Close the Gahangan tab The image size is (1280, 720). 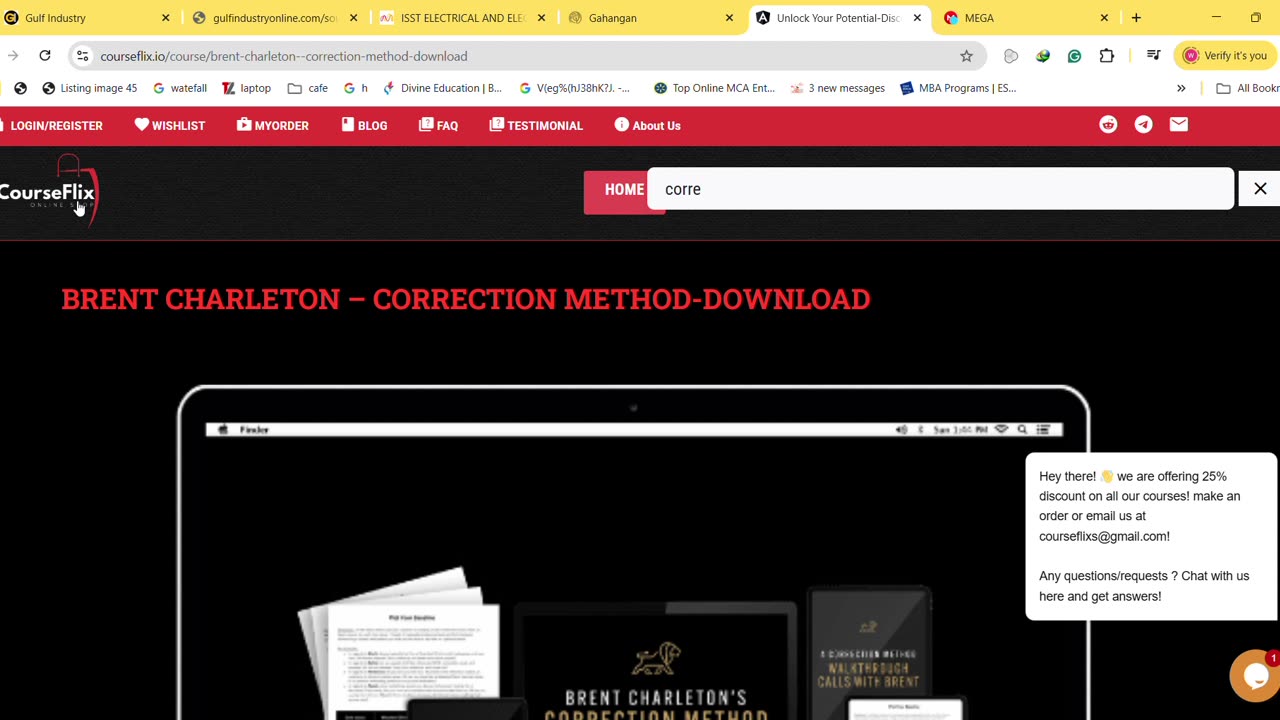pos(729,18)
